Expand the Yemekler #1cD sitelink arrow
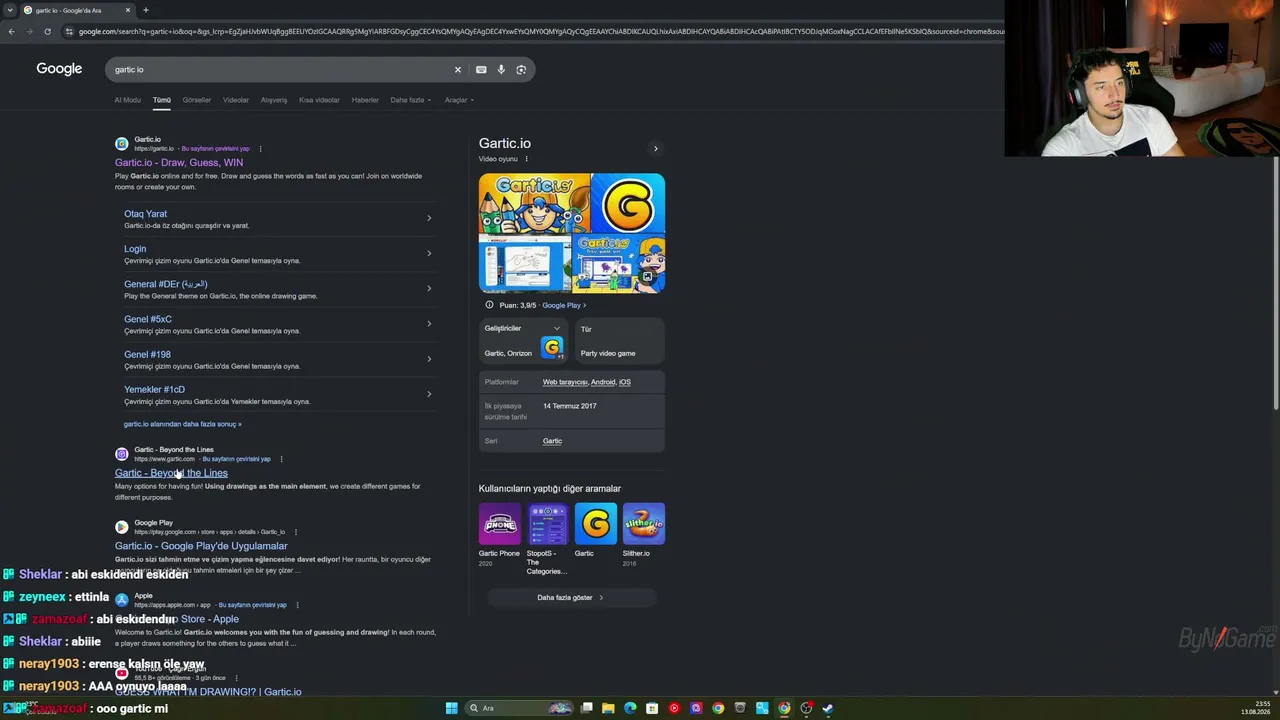Viewport: 1280px width, 720px height. (x=429, y=393)
